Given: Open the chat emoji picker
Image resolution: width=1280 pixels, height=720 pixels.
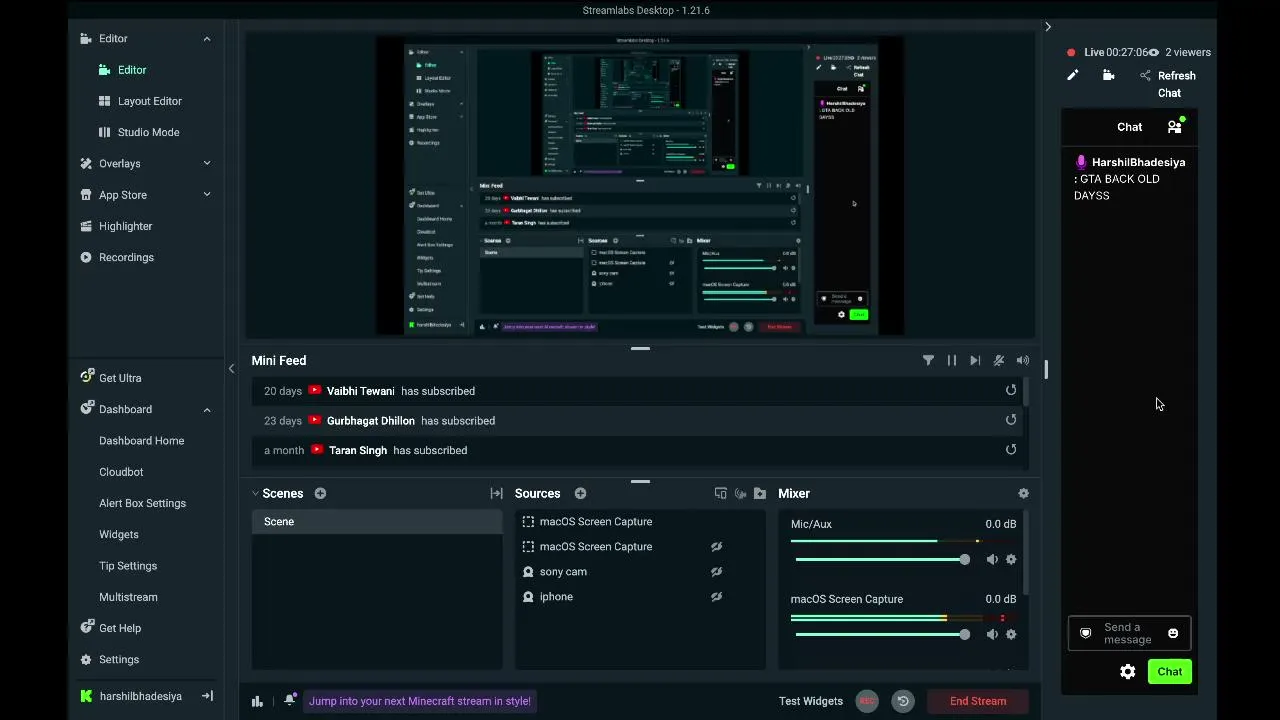Looking at the screenshot, I should pos(1173,633).
